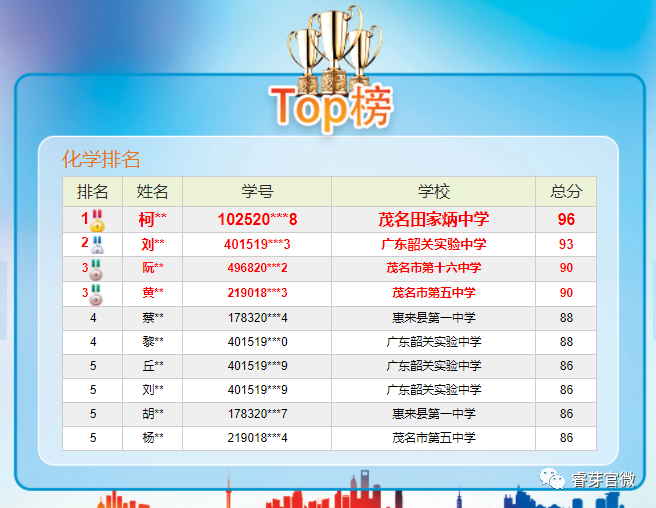Click score 86 in 丘** row
This screenshot has width=656, height=508.
[566, 366]
